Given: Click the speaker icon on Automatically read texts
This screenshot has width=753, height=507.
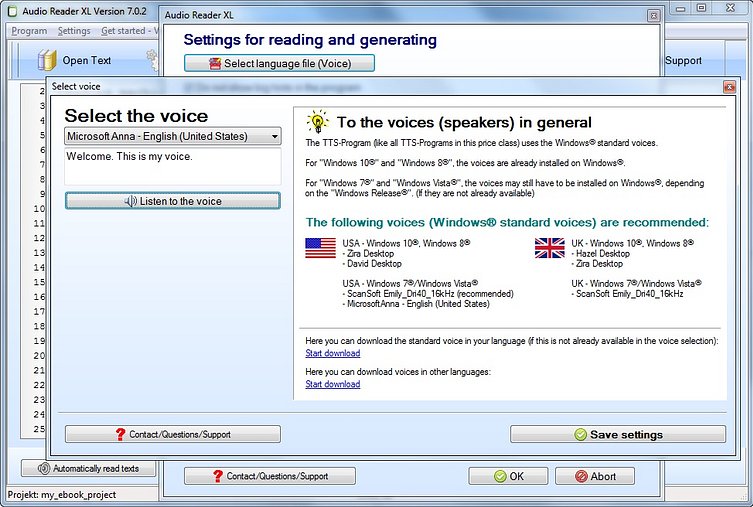Looking at the screenshot, I should pyautogui.click(x=44, y=469).
